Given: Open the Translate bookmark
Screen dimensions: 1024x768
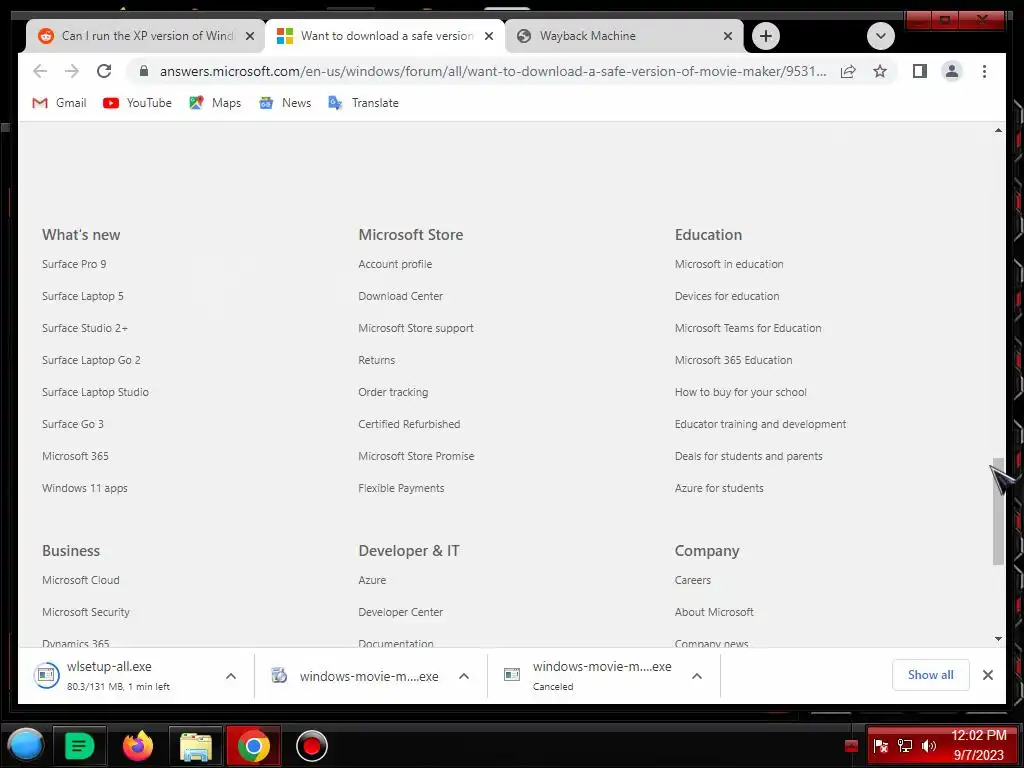Looking at the screenshot, I should pyautogui.click(x=364, y=103).
